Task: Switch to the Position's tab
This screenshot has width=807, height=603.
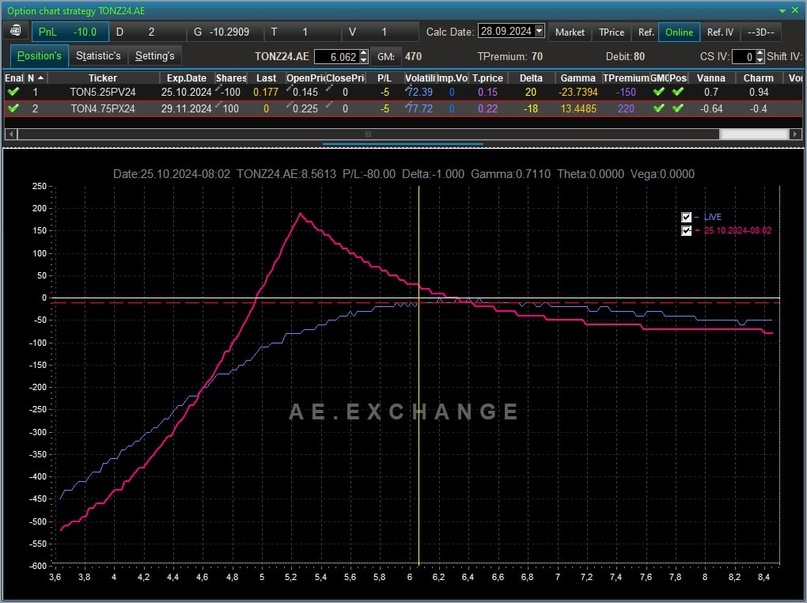Action: click(39, 56)
